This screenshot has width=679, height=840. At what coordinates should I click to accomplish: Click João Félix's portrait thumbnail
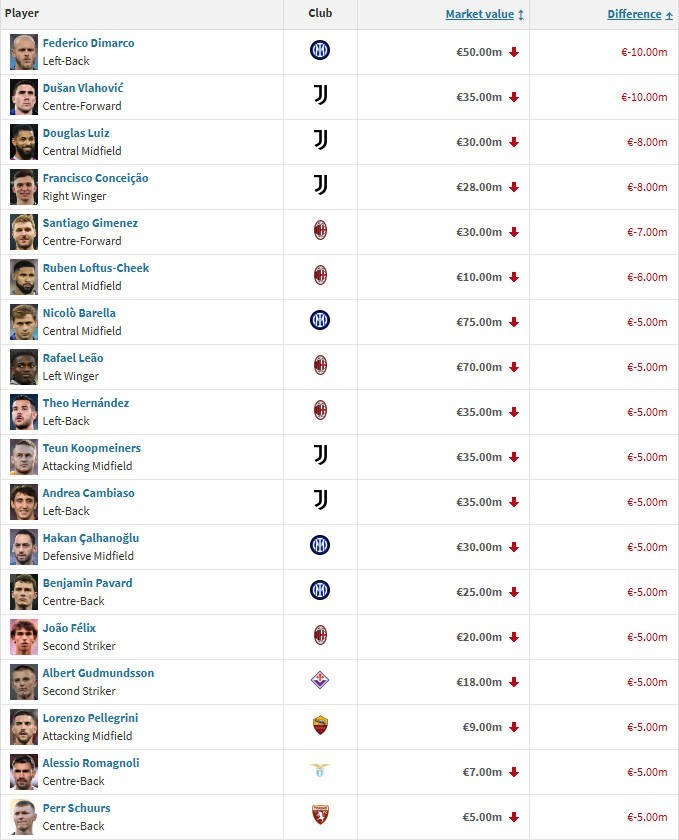(24, 637)
